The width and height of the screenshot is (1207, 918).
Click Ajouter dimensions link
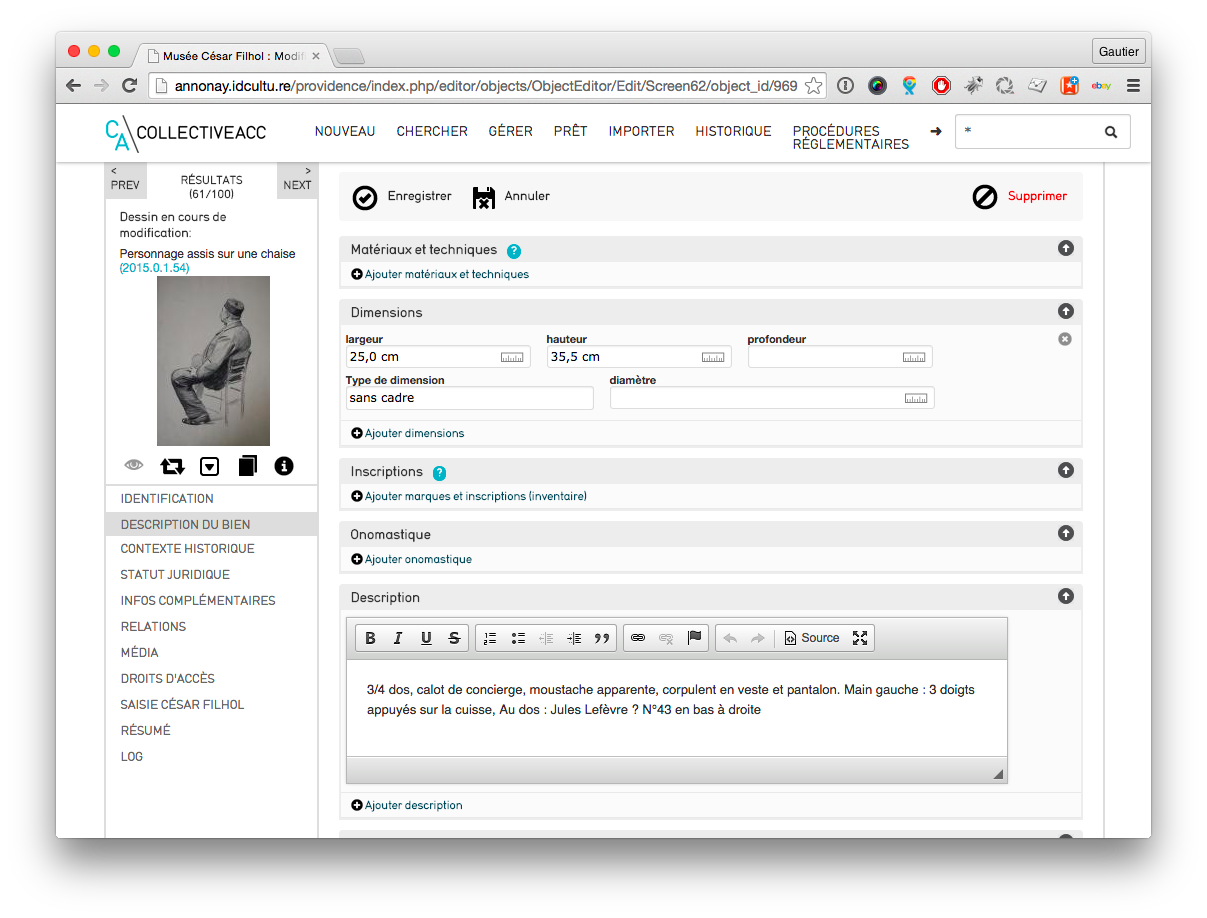[408, 433]
